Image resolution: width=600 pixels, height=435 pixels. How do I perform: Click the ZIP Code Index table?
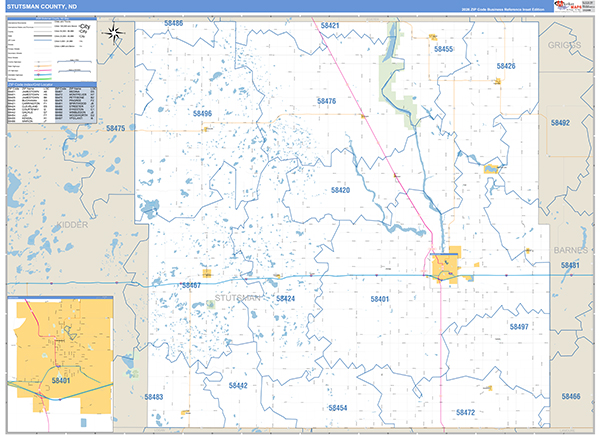click(52, 103)
